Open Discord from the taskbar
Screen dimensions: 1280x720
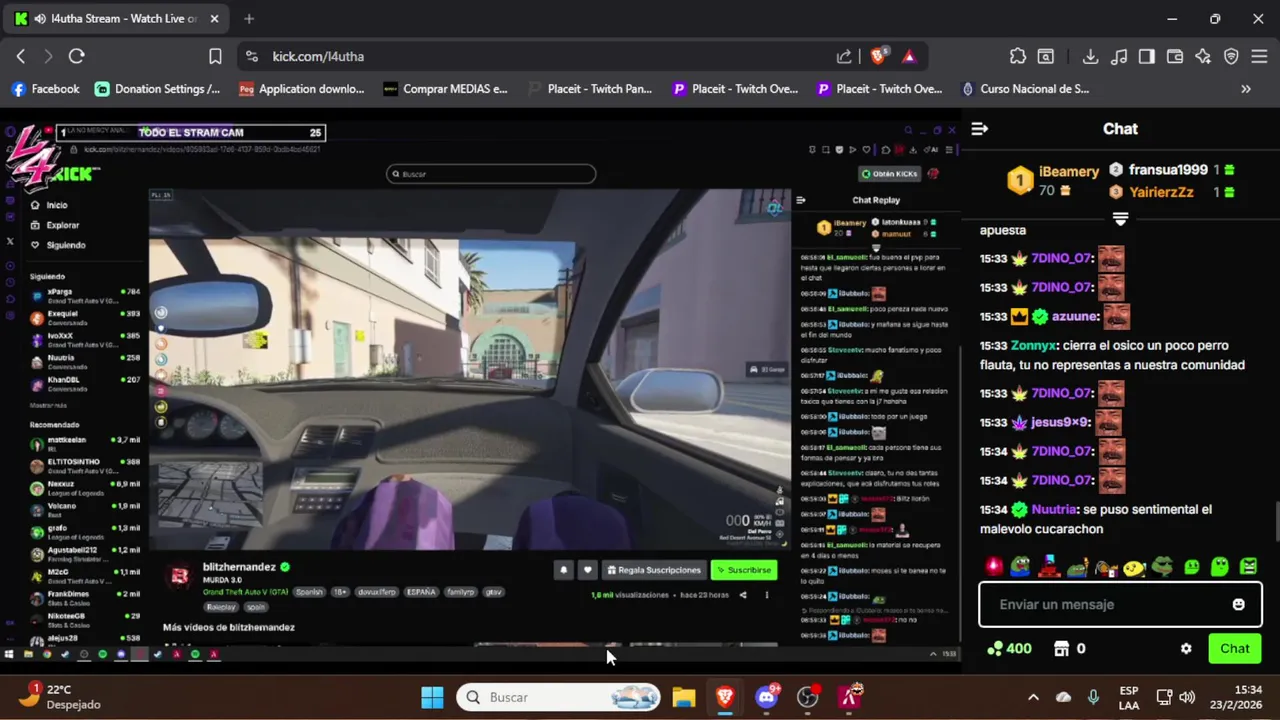click(x=767, y=697)
